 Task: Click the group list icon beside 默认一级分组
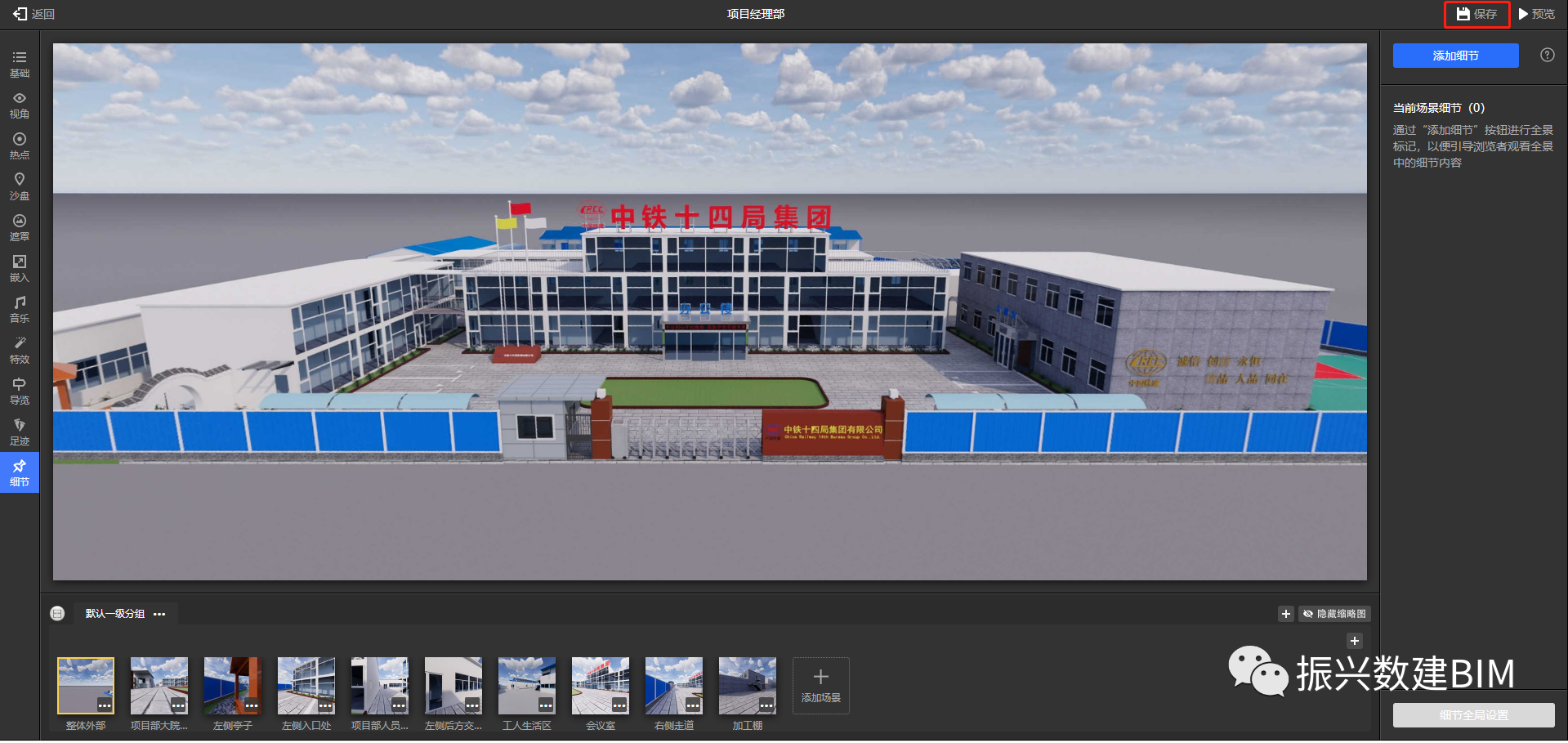coord(57,613)
